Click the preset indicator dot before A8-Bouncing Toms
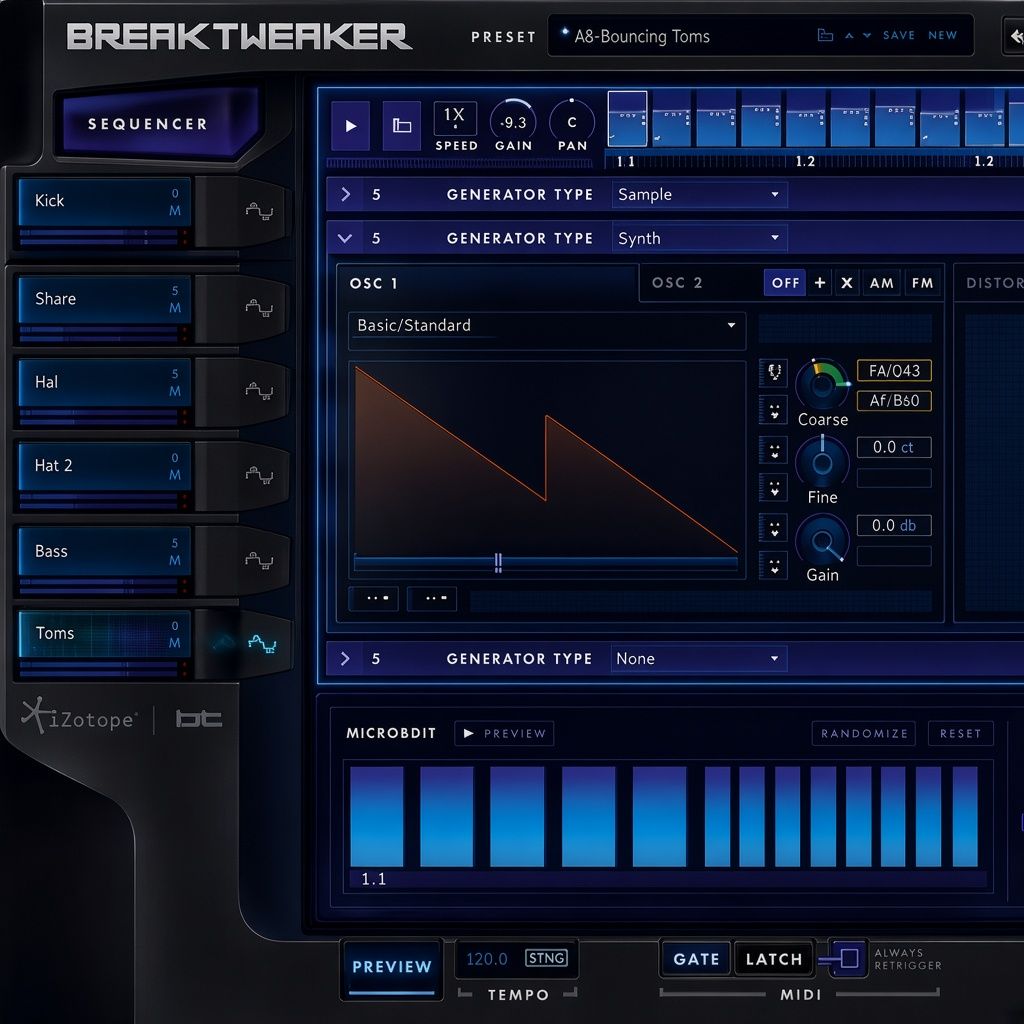This screenshot has width=1024, height=1024. point(565,32)
